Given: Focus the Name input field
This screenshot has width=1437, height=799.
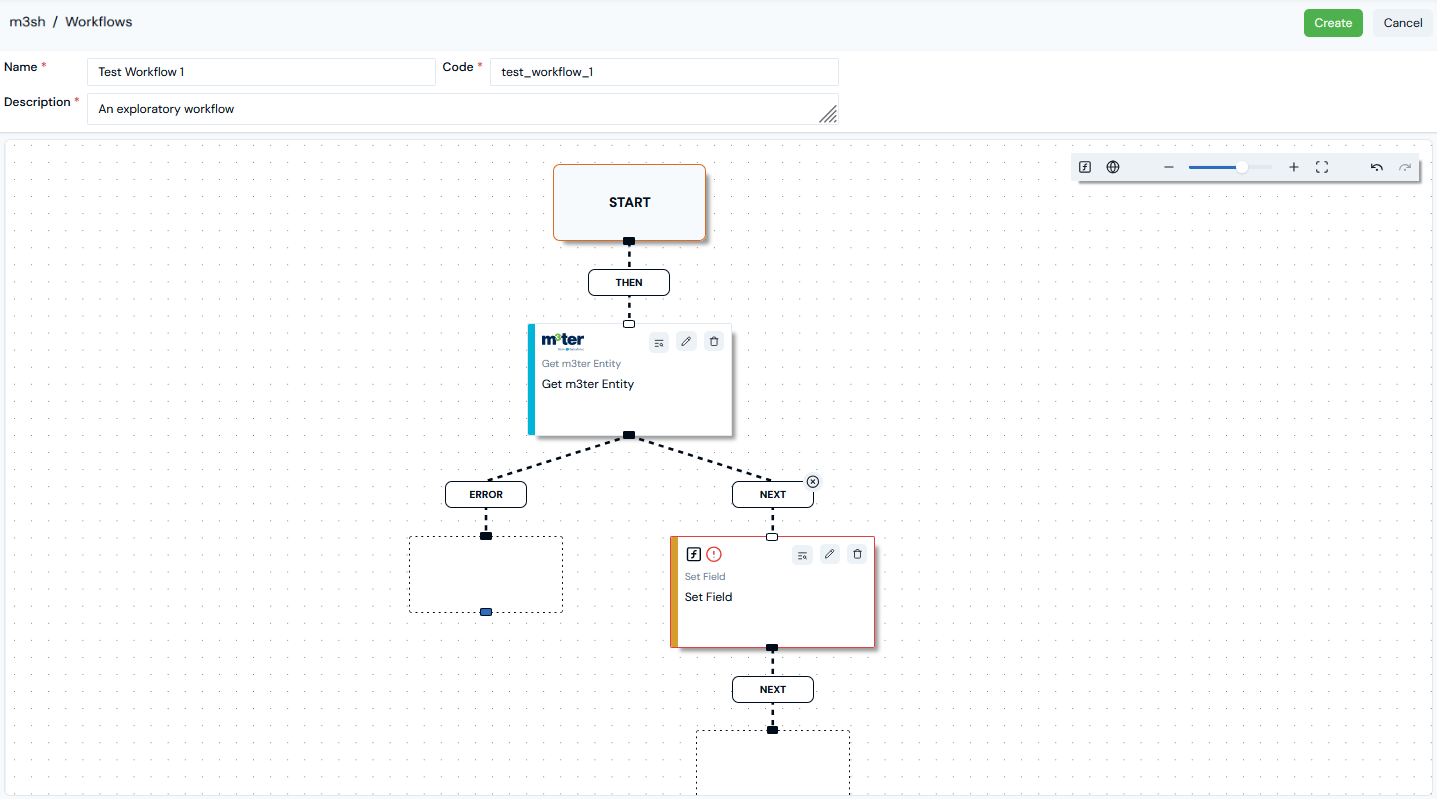Looking at the screenshot, I should 262,72.
